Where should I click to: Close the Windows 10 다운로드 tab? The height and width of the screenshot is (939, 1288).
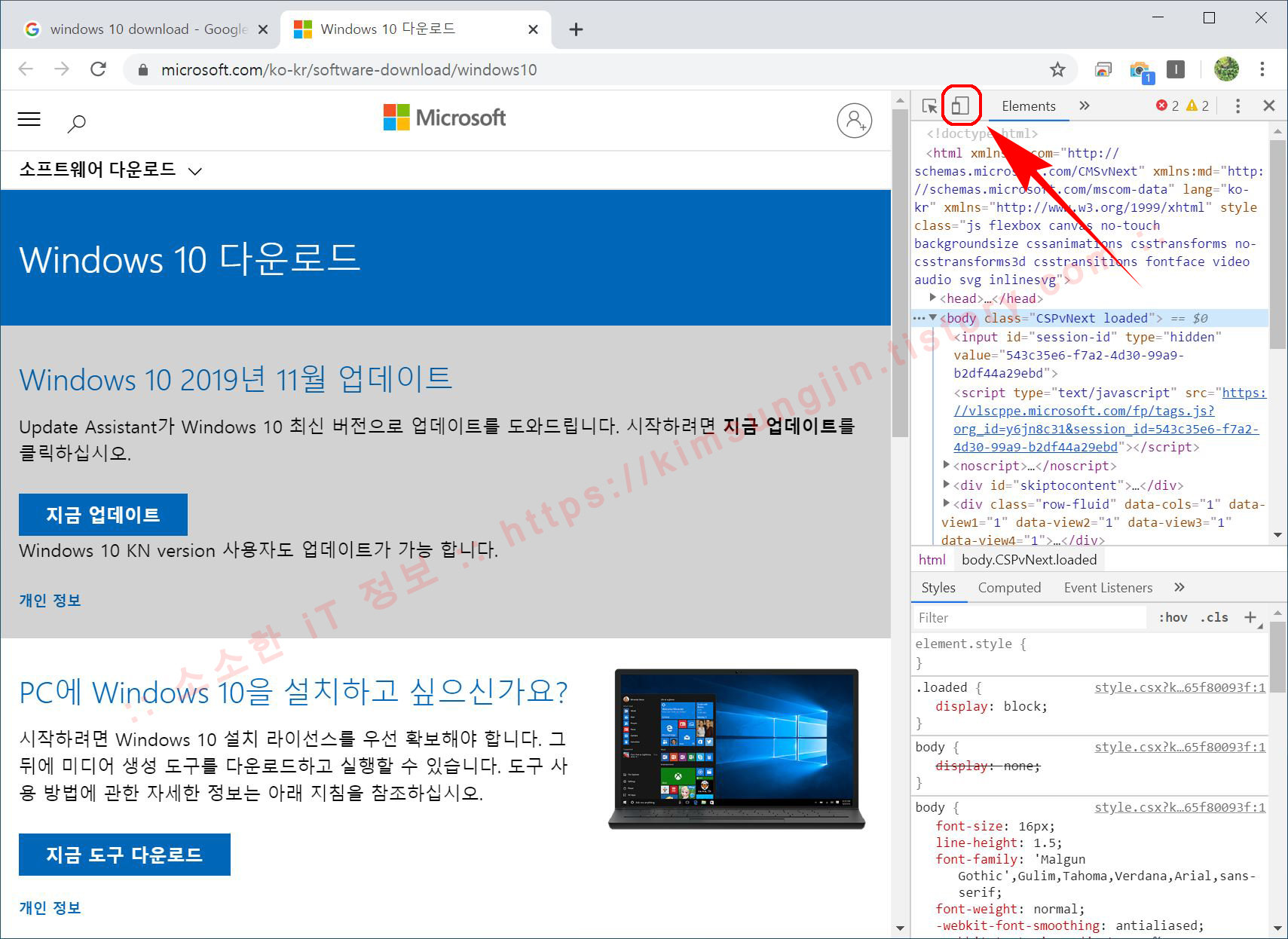pos(534,29)
